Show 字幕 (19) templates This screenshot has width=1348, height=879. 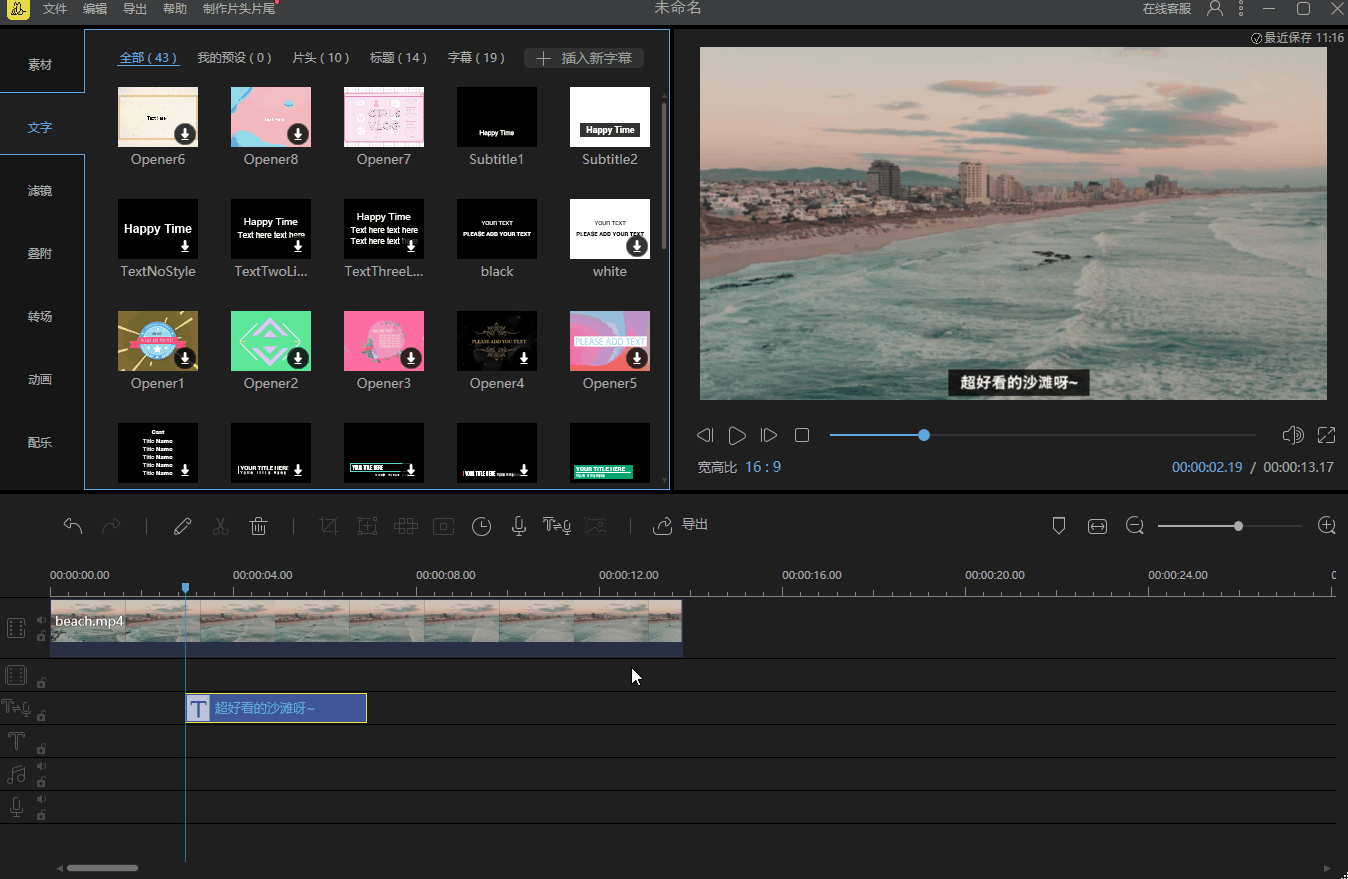(x=476, y=58)
